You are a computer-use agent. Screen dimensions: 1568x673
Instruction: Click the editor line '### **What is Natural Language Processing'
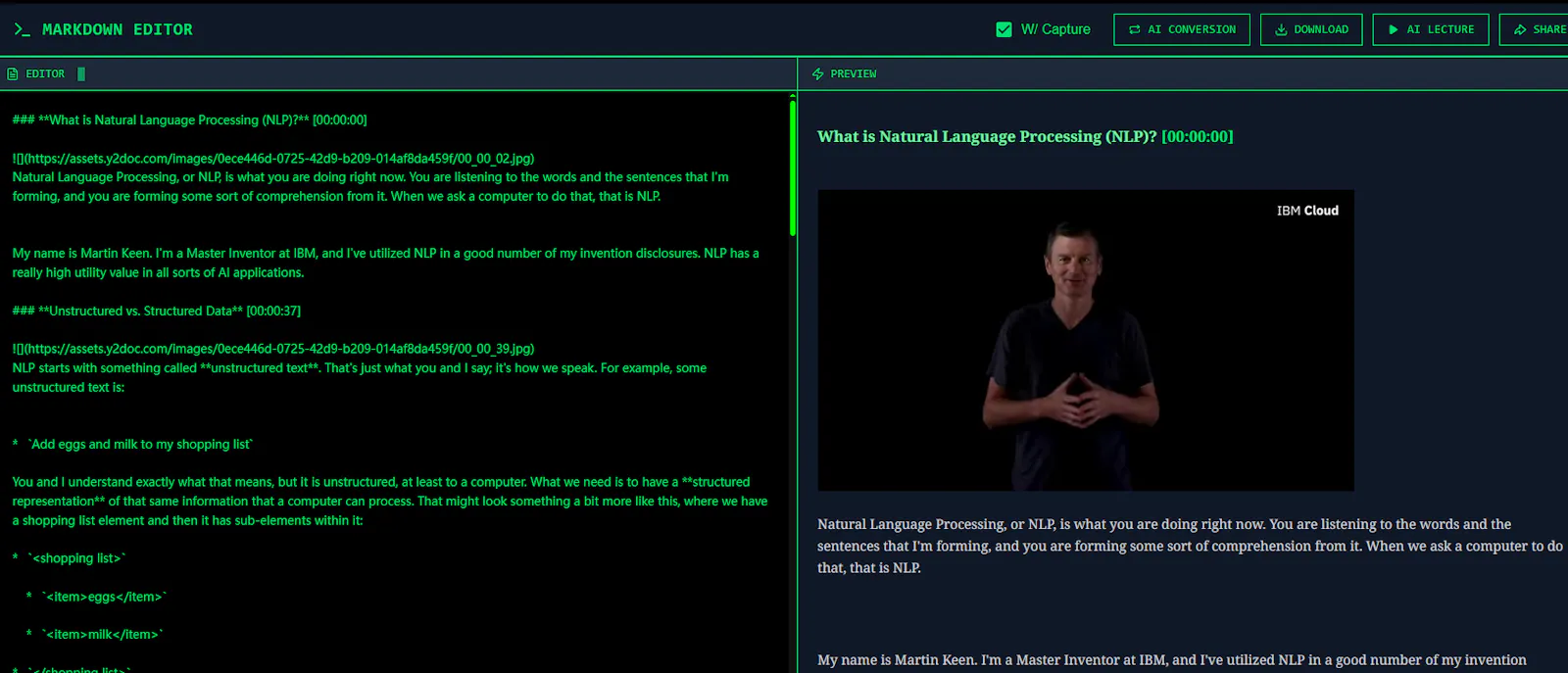click(x=189, y=120)
